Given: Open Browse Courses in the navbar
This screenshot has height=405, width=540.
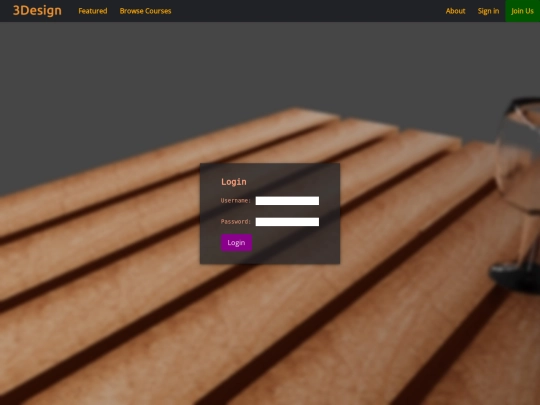Looking at the screenshot, I should point(145,11).
